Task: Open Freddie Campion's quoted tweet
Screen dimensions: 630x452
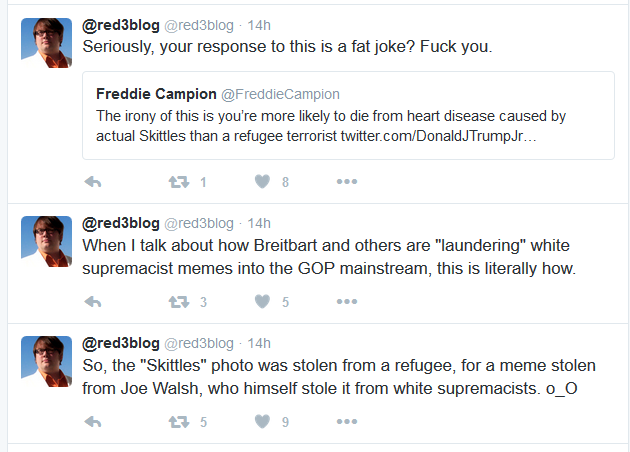Action: click(348, 116)
